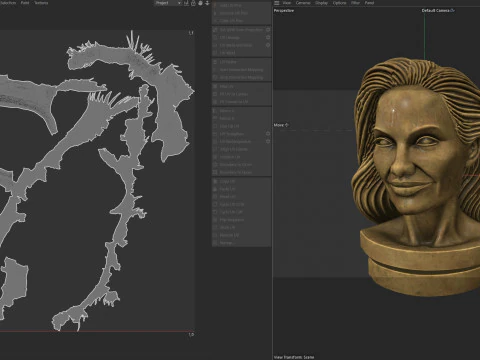480x360 pixels.
Task: Open UV Weld and Relax gear settings
Action: click(x=268, y=45)
